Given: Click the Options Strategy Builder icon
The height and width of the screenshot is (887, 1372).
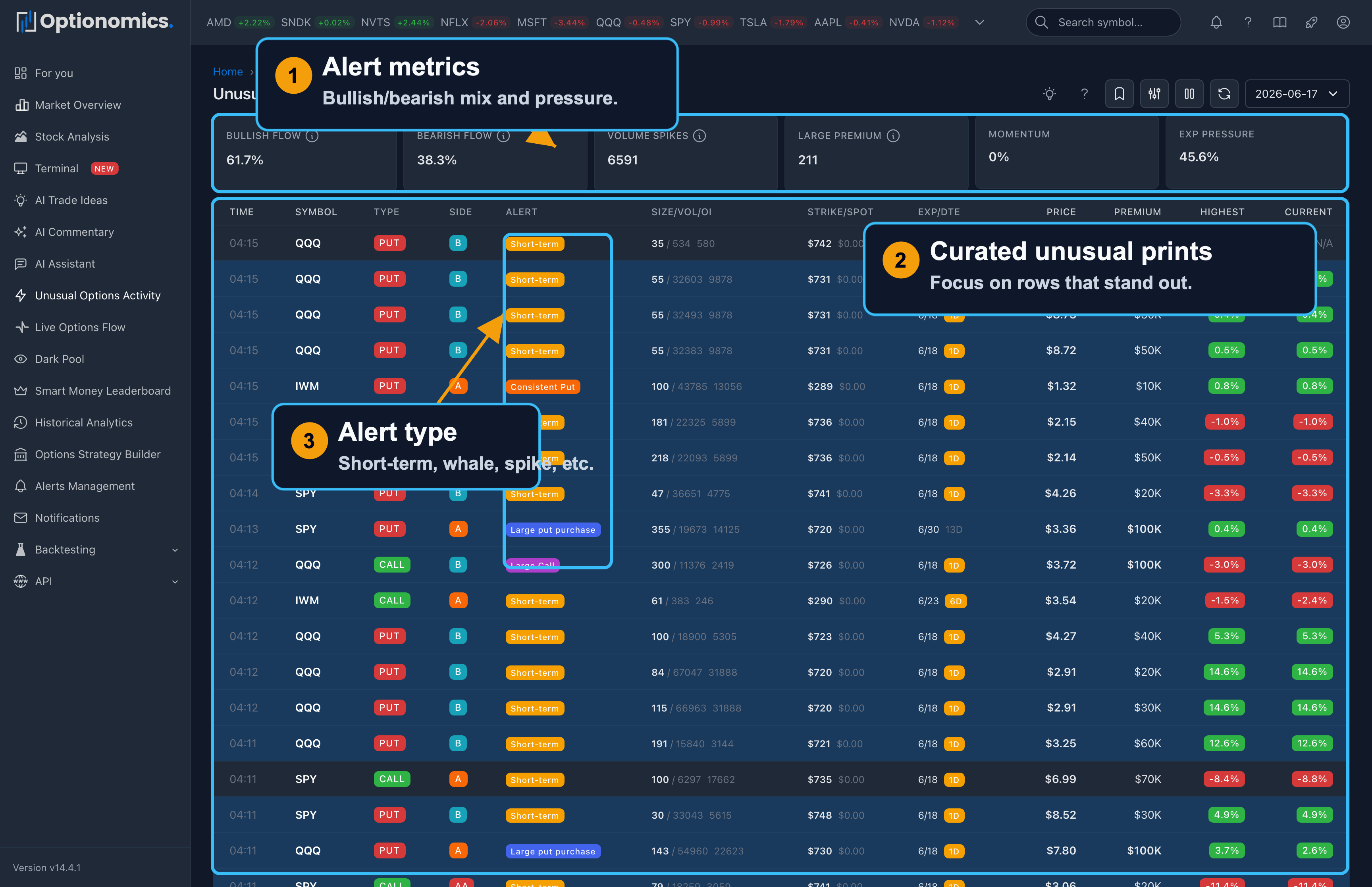Looking at the screenshot, I should [21, 455].
